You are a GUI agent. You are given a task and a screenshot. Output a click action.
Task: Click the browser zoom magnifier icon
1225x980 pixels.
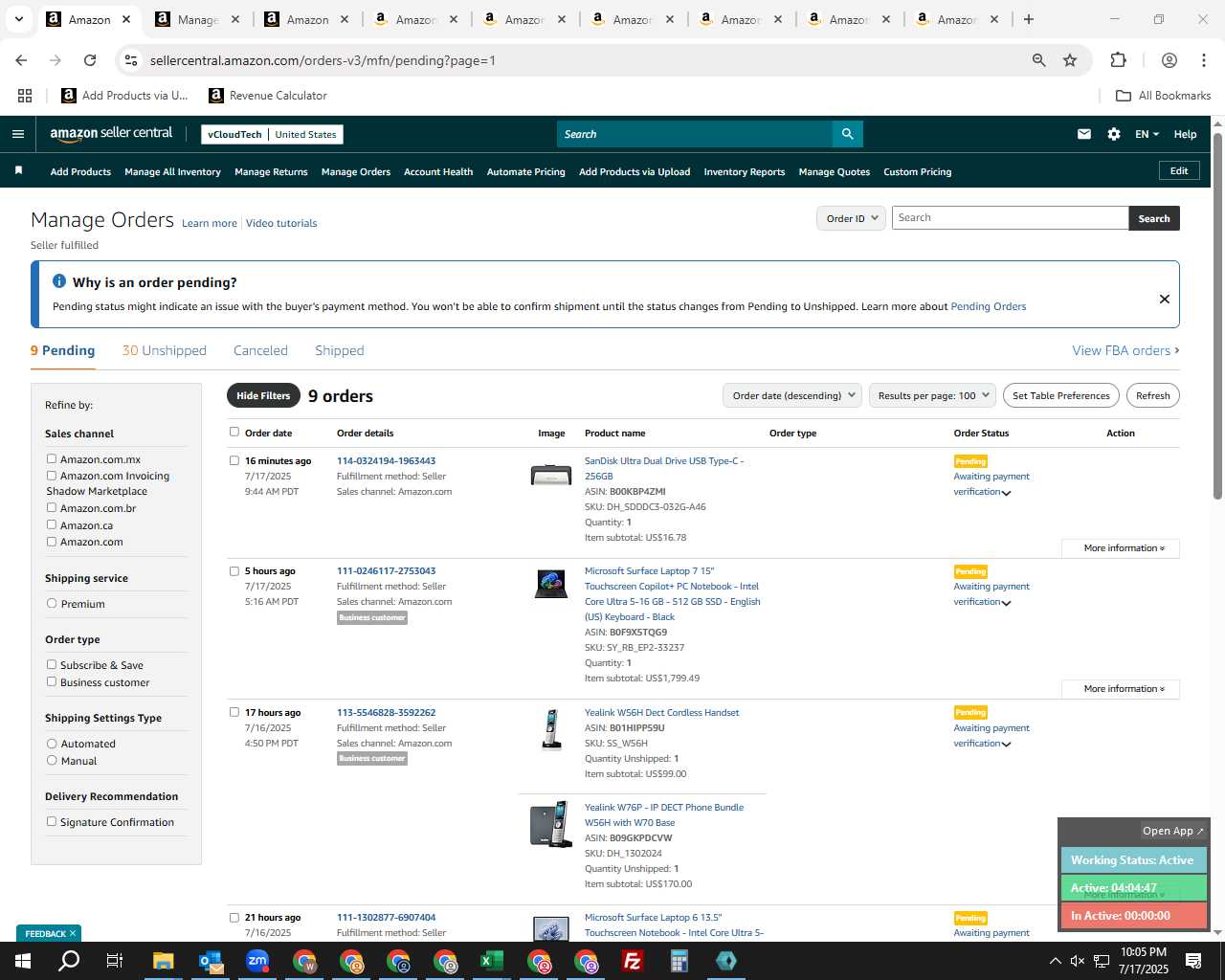[1038, 60]
